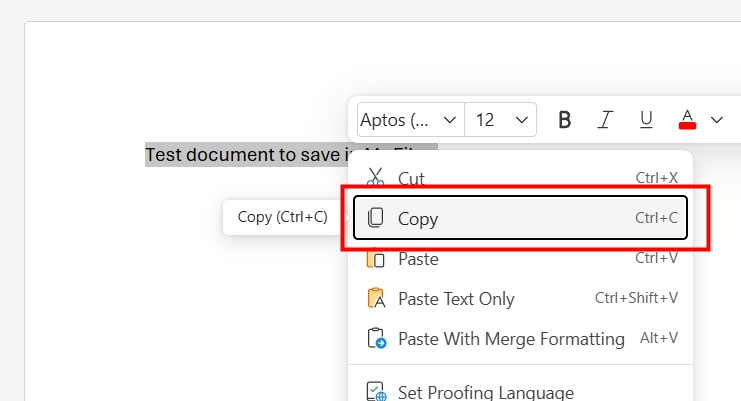Expand the font size 12 dropdown

pos(522,120)
